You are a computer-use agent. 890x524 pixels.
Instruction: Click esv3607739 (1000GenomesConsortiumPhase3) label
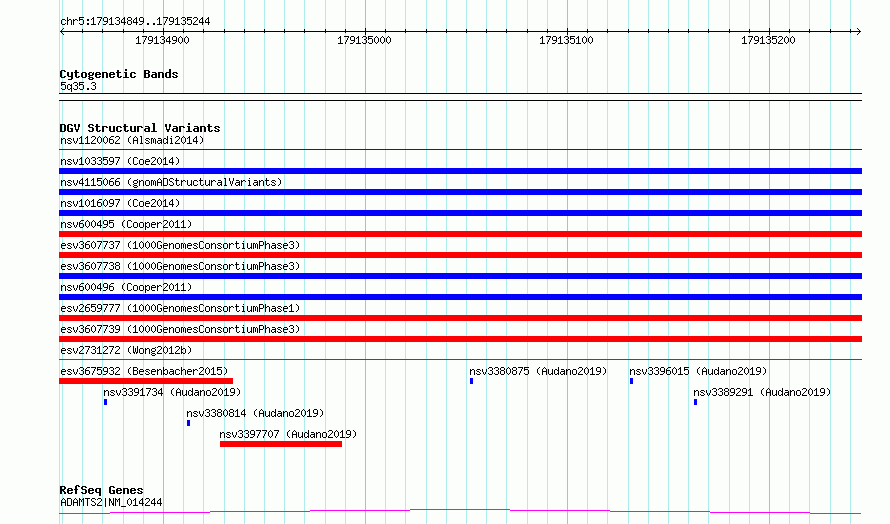click(180, 329)
